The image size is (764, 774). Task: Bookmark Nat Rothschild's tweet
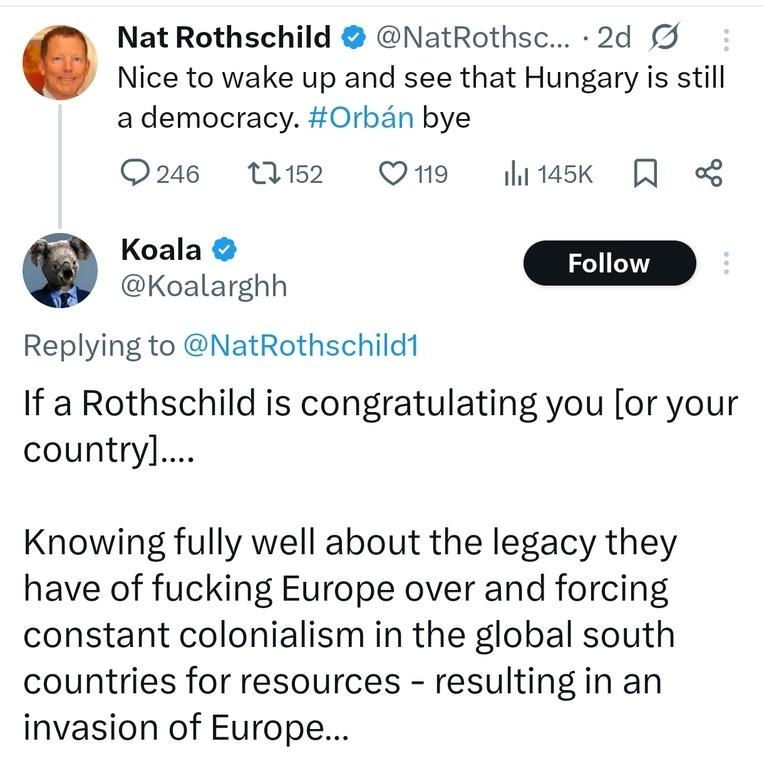(x=645, y=174)
